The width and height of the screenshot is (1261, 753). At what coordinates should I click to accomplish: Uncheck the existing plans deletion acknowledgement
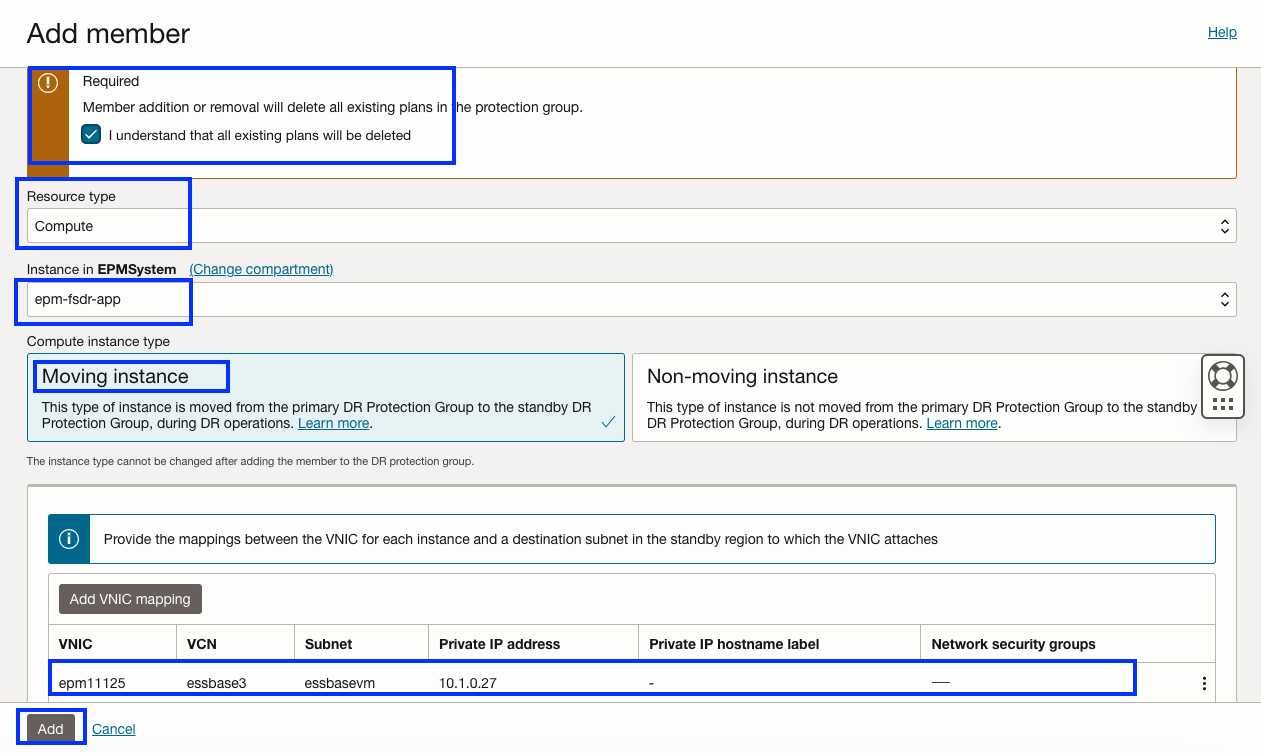point(91,134)
